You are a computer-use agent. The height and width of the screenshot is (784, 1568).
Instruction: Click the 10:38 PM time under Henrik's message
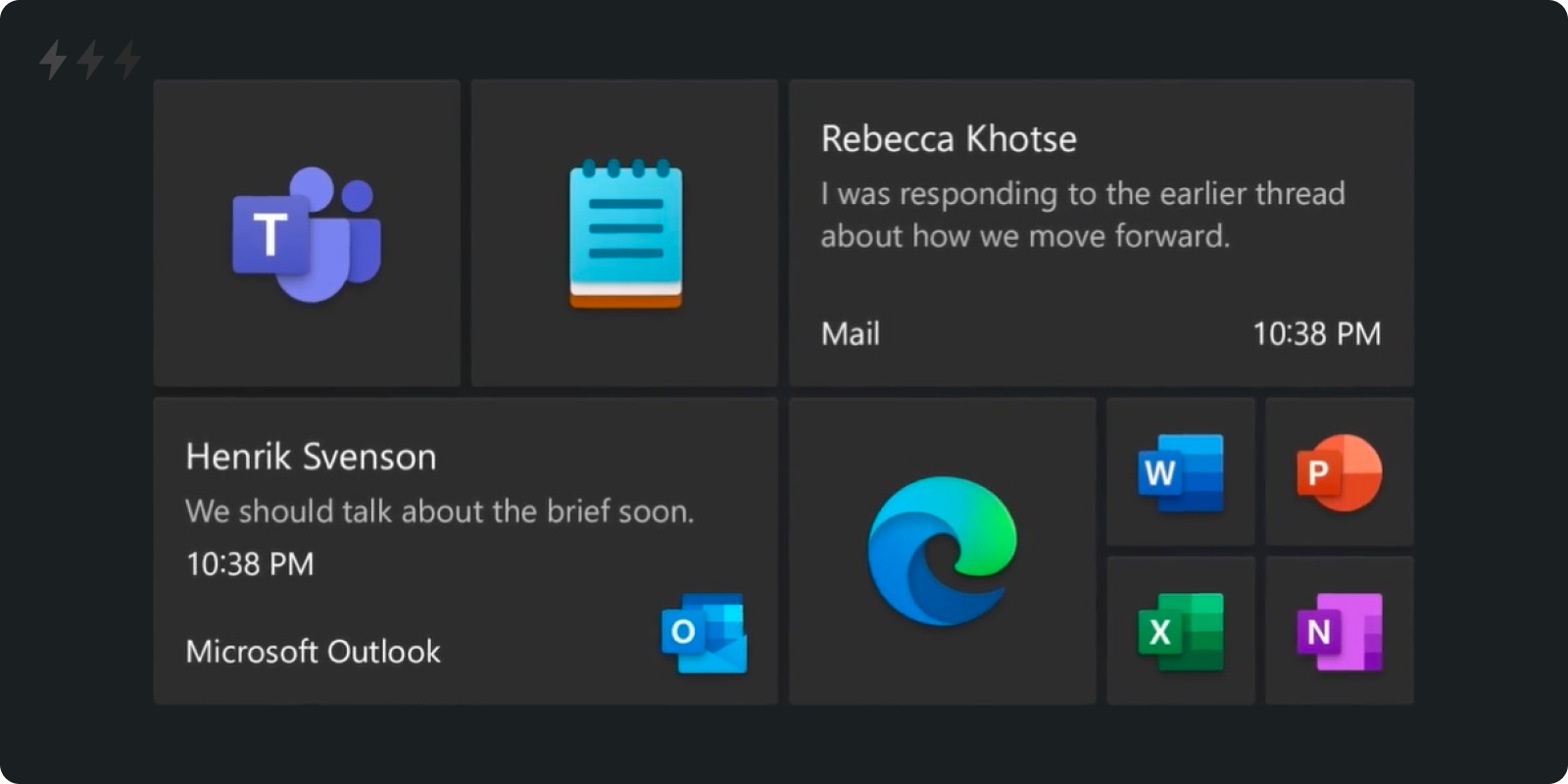tap(250, 564)
